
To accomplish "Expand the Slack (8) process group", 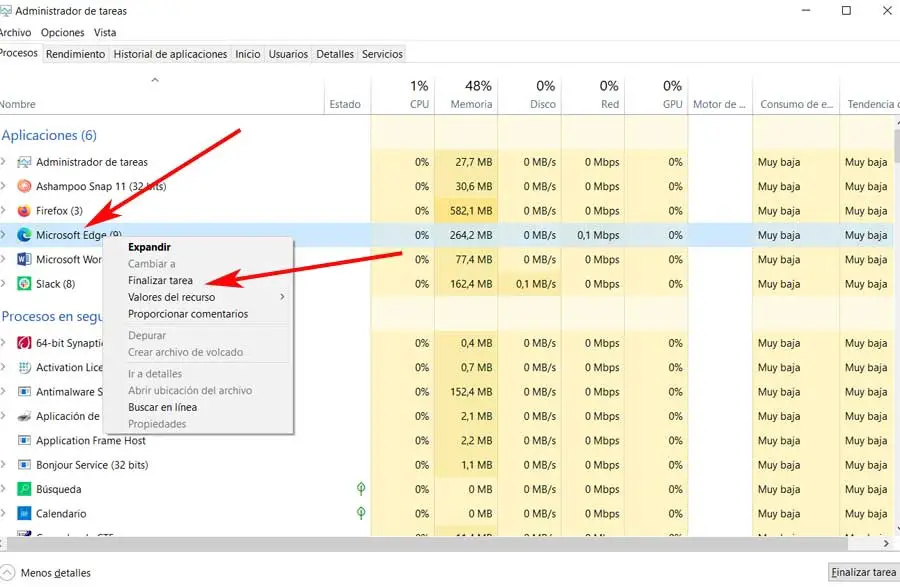I will [x=3, y=284].
